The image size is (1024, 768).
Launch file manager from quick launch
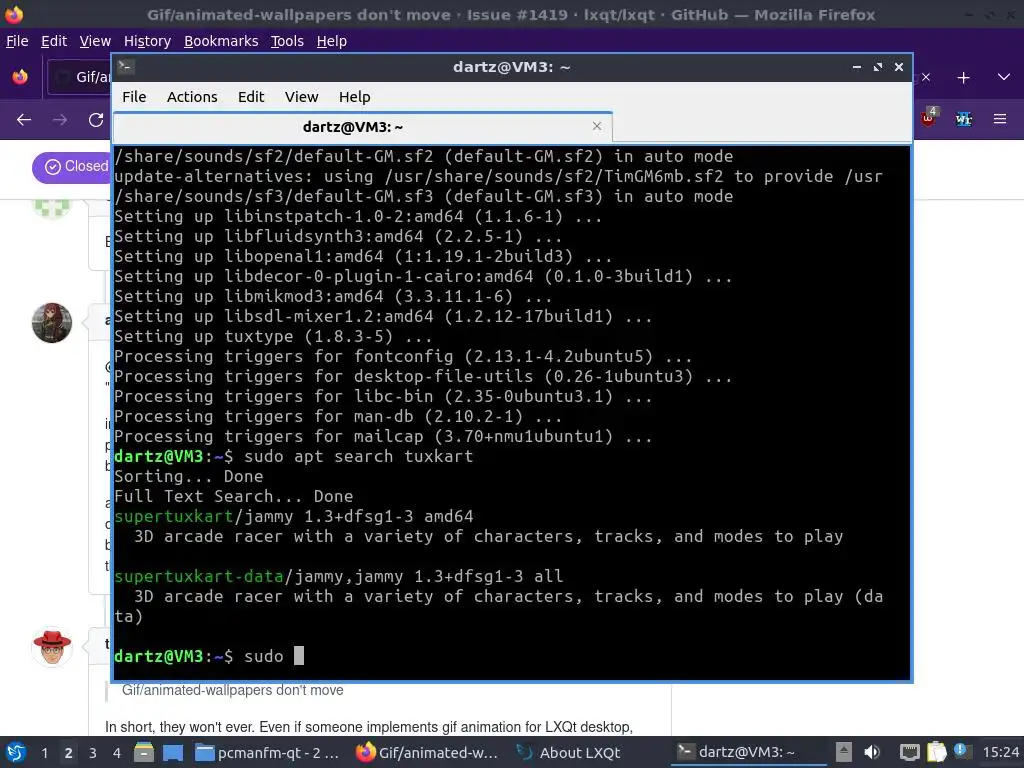[x=144, y=752]
